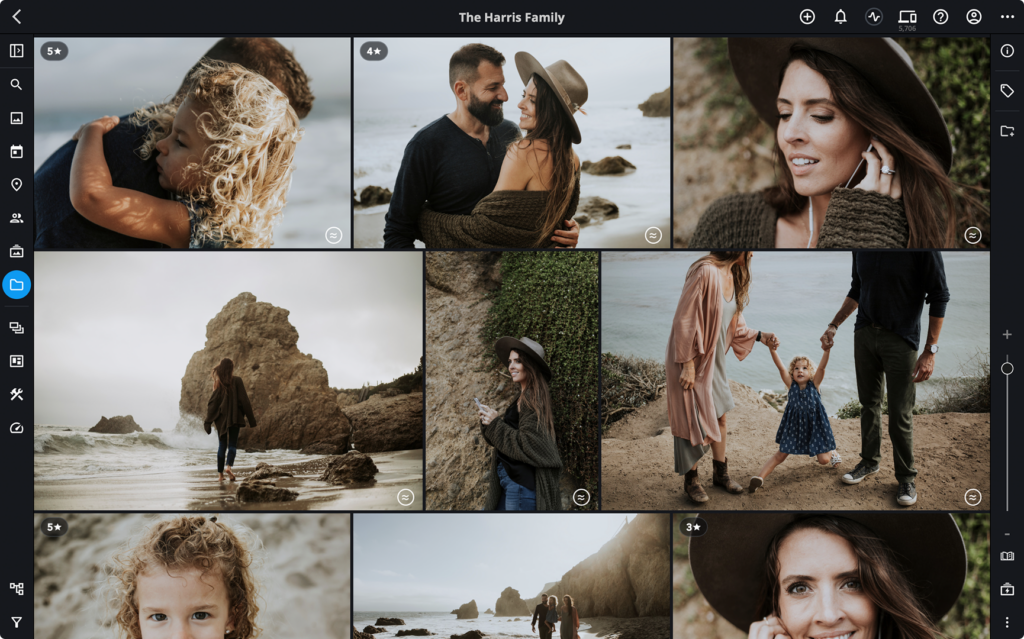
Task: Open the devices icon labeled 5,706
Action: point(907,18)
